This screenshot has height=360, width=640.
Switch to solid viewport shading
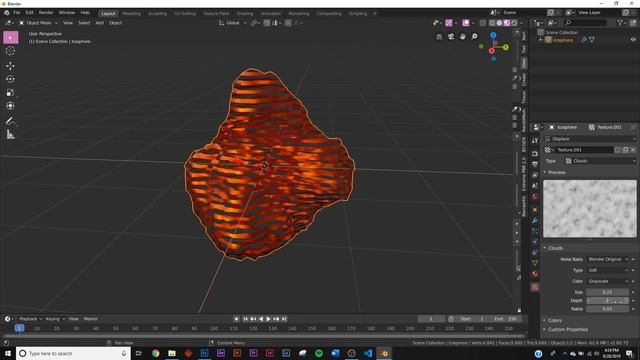(x=499, y=23)
